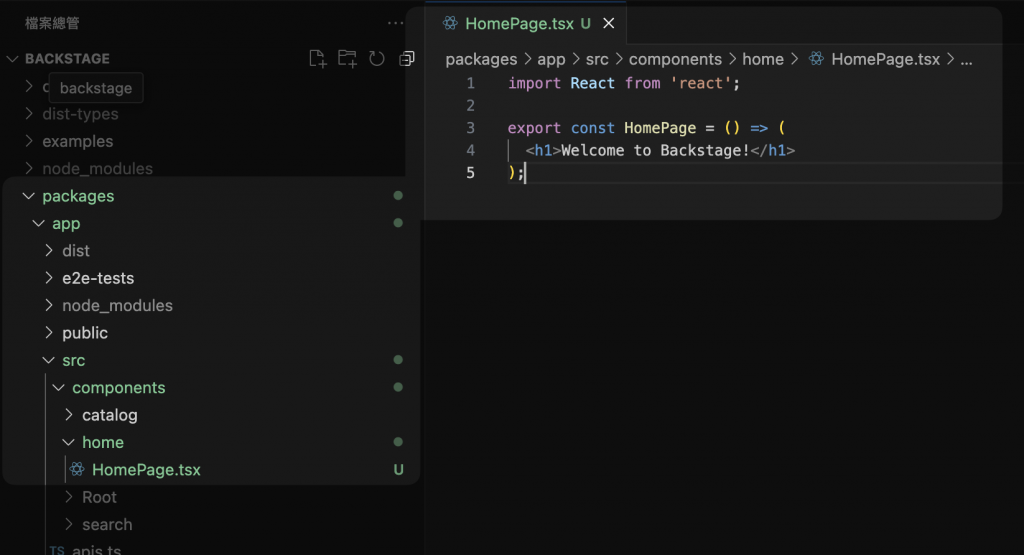Click the components breadcrumb segment
Image resolution: width=1024 pixels, height=555 pixels.
click(x=675, y=59)
